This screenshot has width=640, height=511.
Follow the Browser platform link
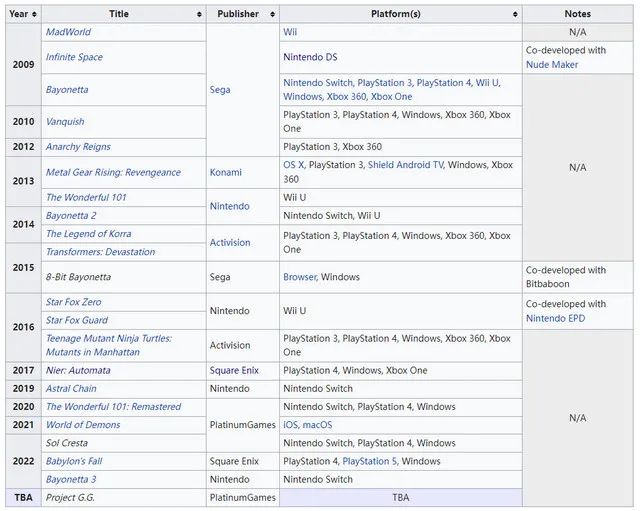[299, 277]
